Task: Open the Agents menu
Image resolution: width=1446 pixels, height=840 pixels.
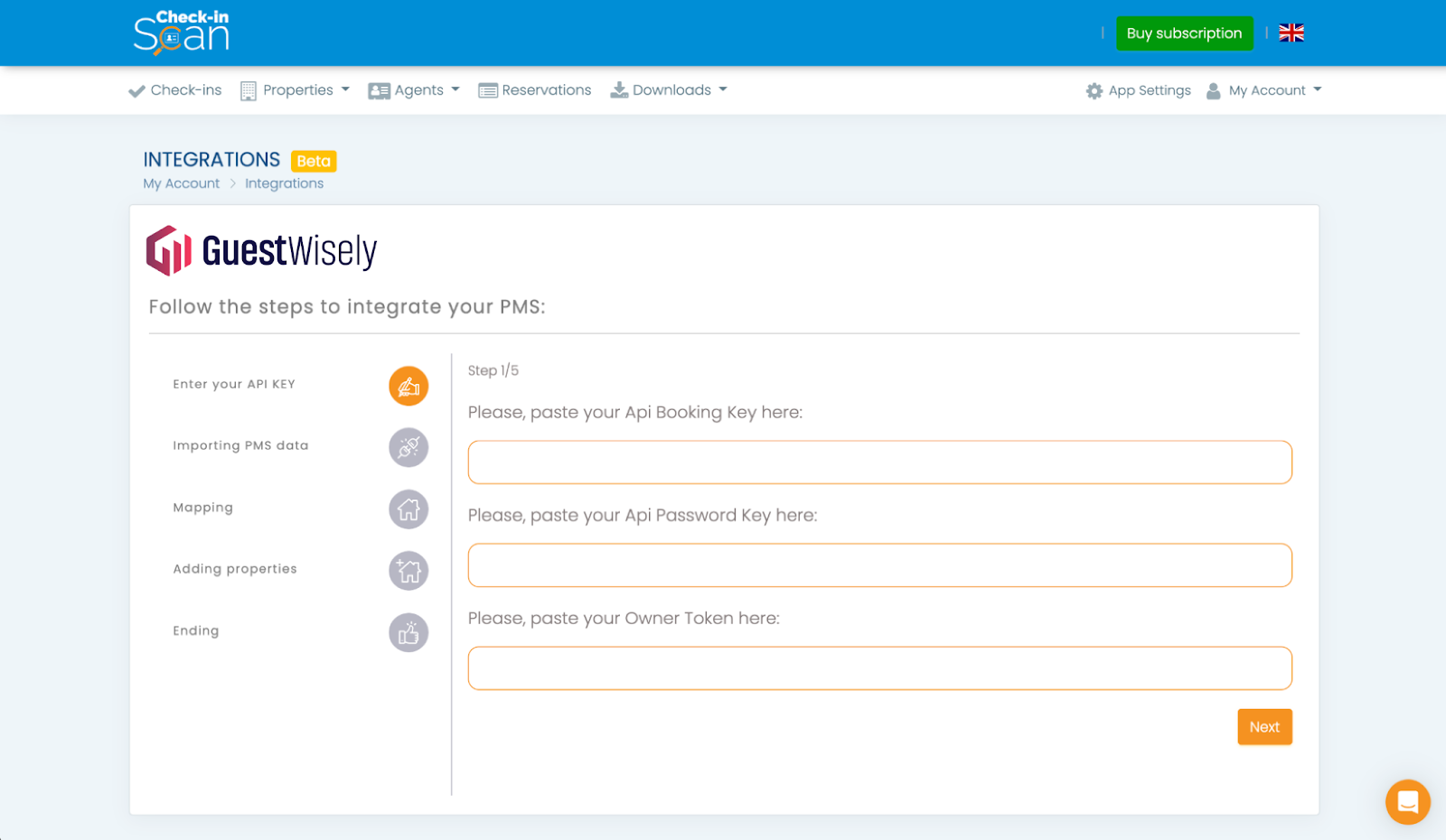Action: tap(414, 90)
